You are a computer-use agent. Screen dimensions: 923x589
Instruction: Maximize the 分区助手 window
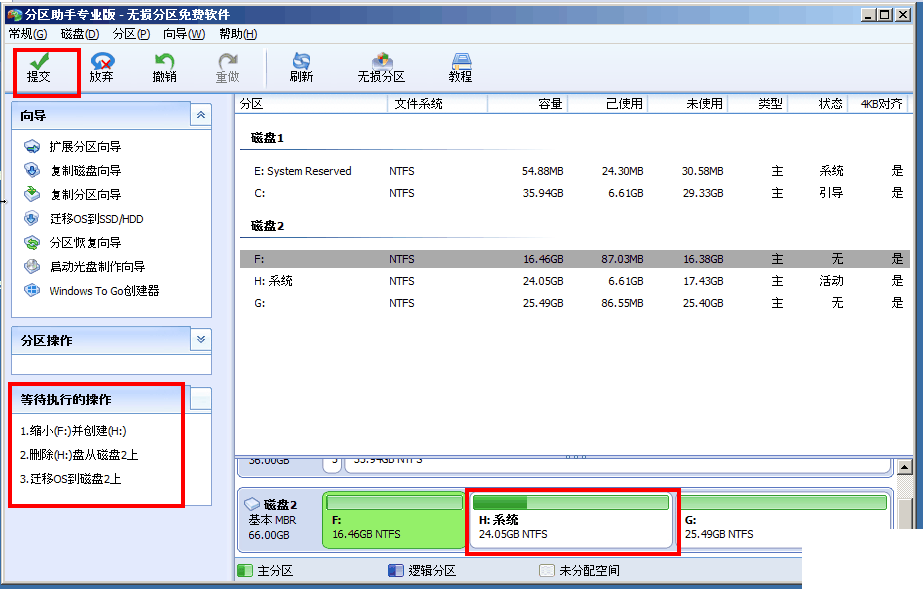point(885,15)
